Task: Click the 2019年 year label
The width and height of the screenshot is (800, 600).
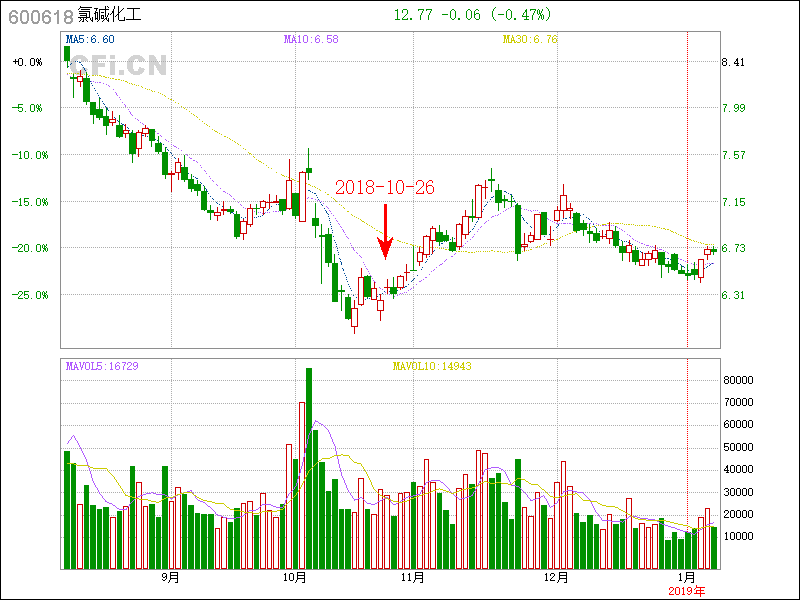Action: [686, 591]
